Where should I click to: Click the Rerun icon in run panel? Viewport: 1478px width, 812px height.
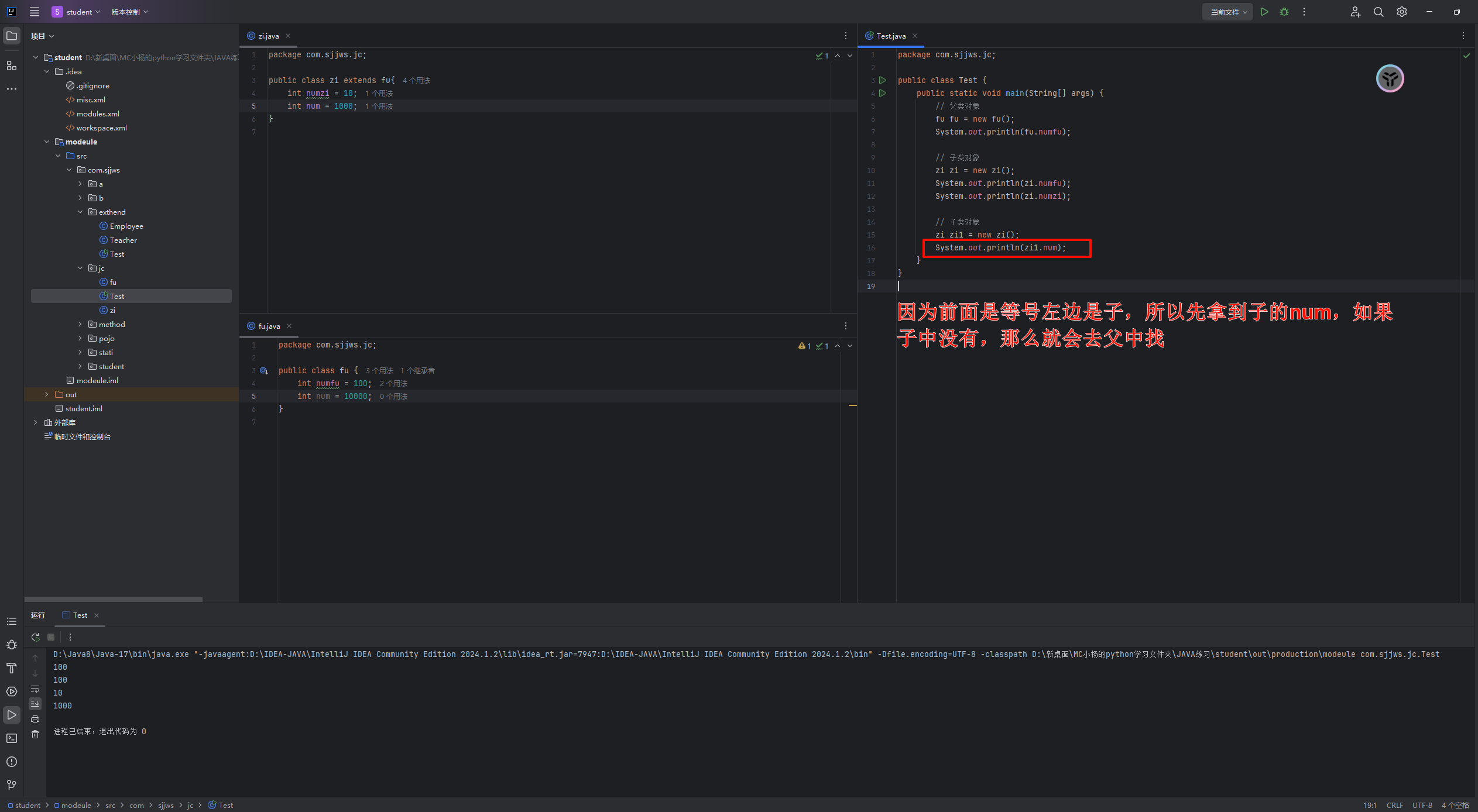[x=35, y=637]
